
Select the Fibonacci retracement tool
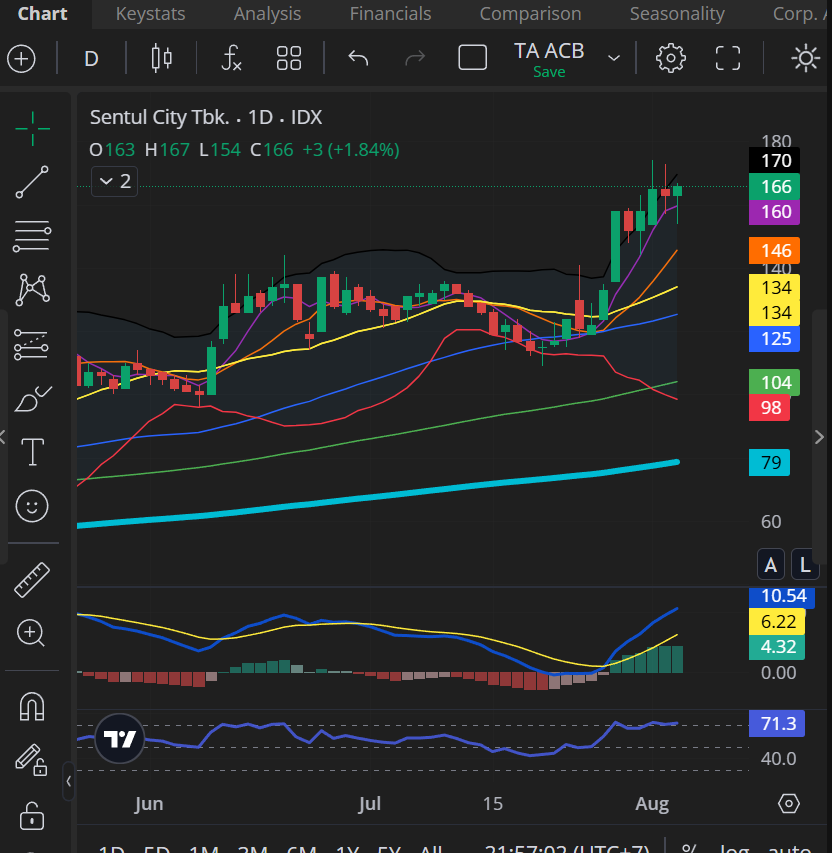tap(32, 236)
